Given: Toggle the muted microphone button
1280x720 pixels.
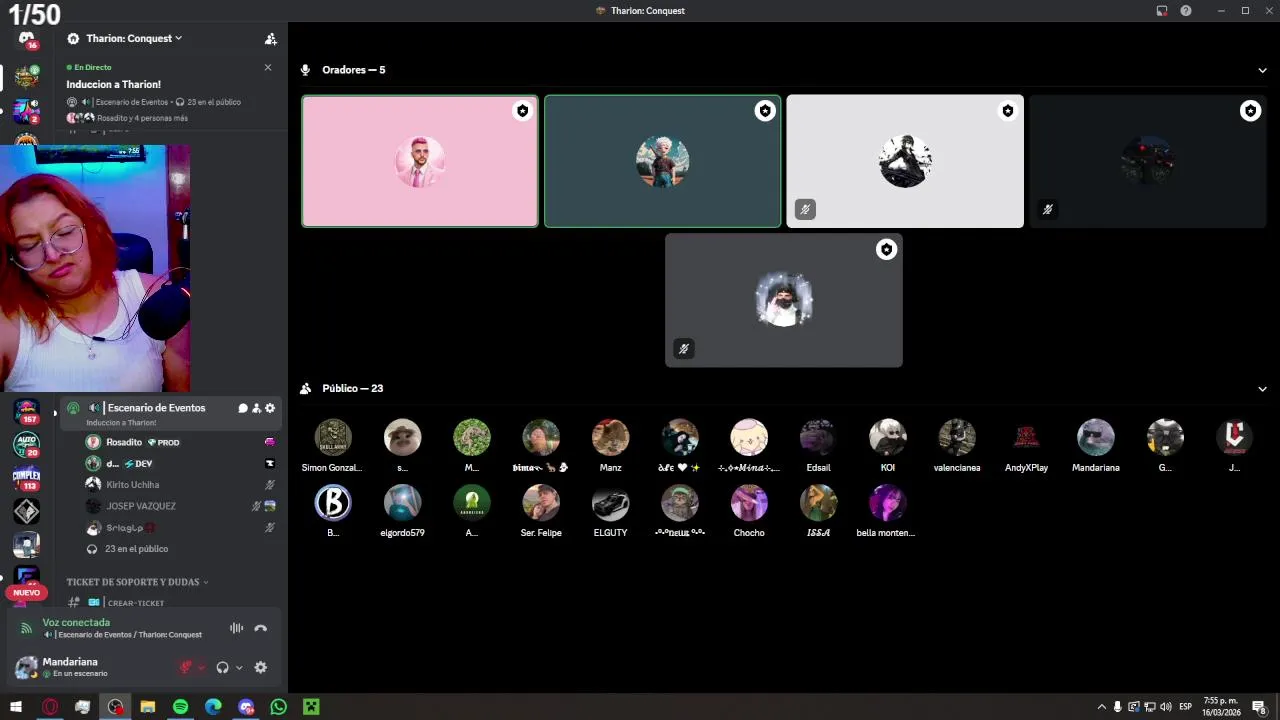Looking at the screenshot, I should 186,667.
